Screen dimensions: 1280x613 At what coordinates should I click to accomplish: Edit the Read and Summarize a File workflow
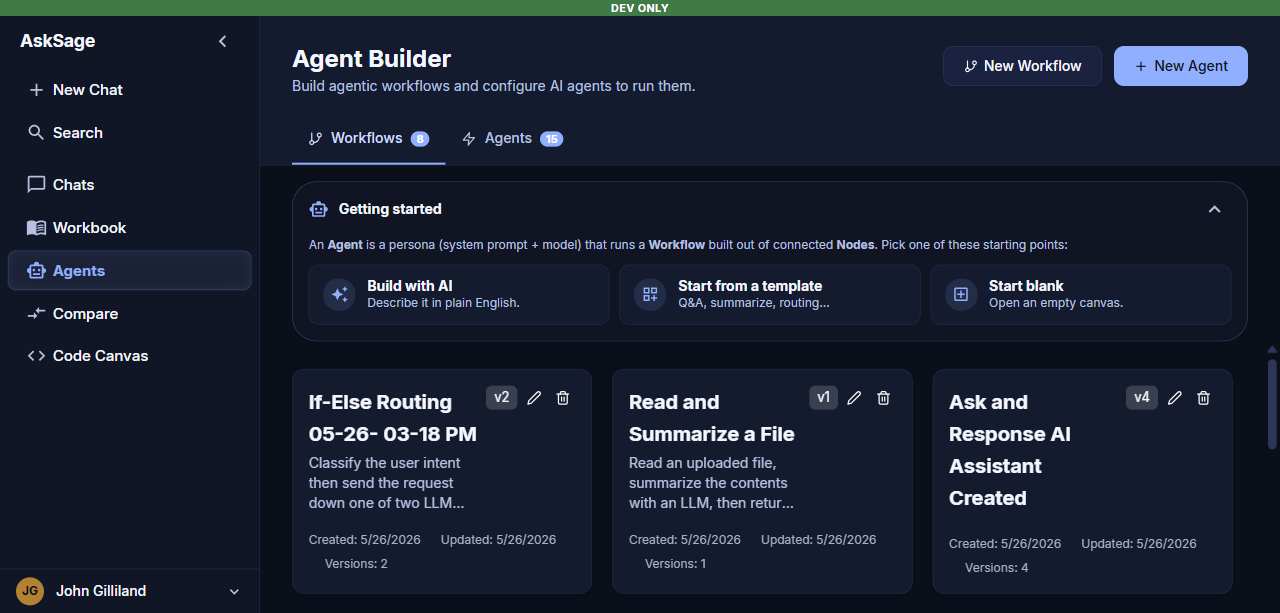(854, 398)
